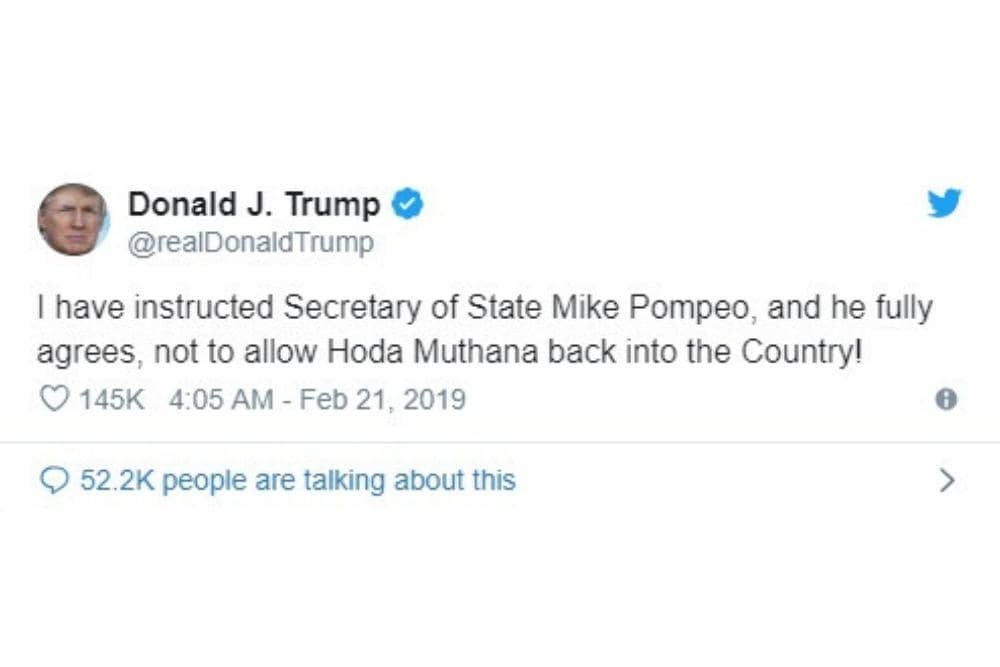This screenshot has width=1000, height=667.
Task: Click the 4:05 AM time in the timestamp
Action: [221, 400]
